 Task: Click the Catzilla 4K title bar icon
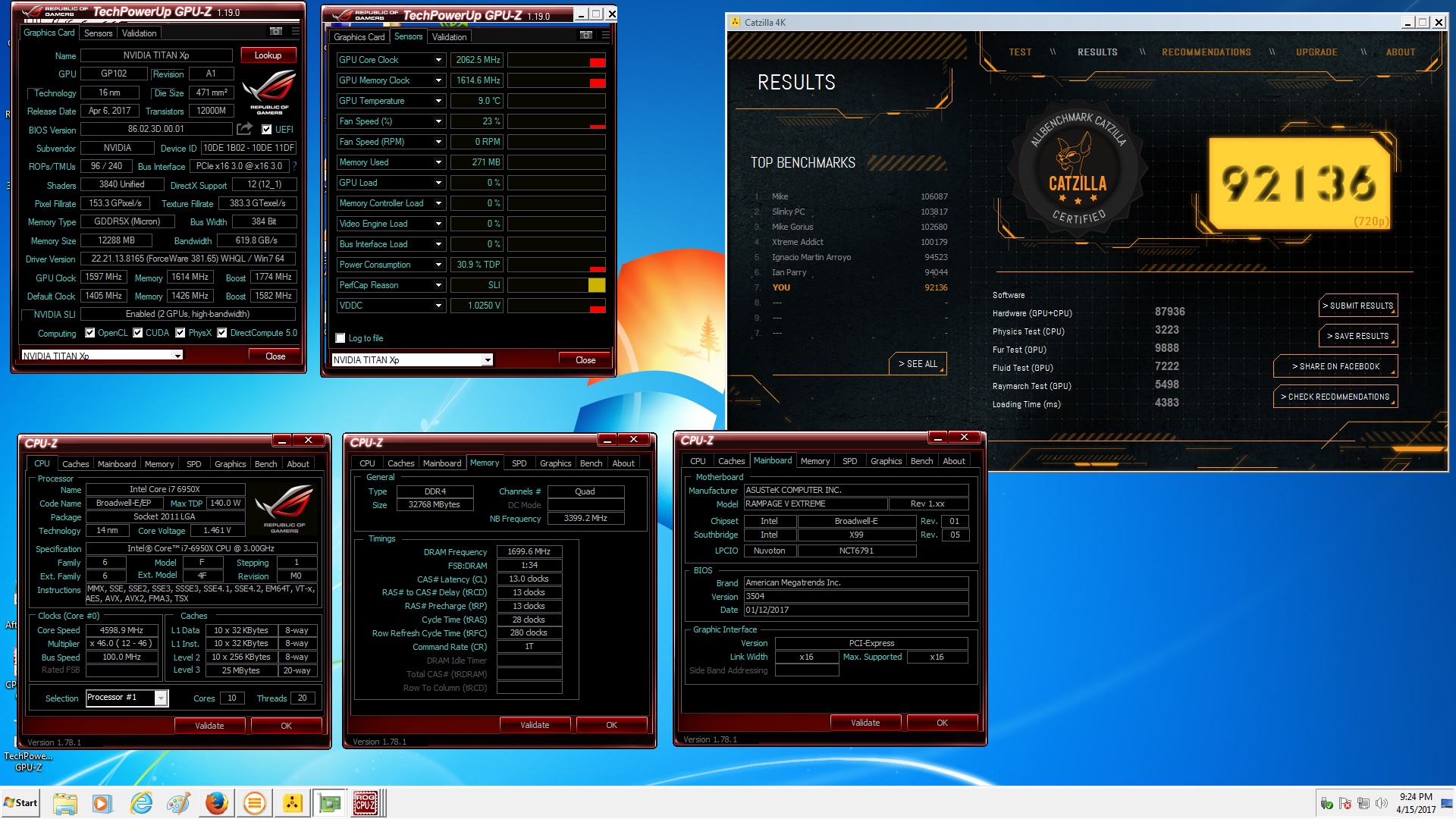[735, 22]
